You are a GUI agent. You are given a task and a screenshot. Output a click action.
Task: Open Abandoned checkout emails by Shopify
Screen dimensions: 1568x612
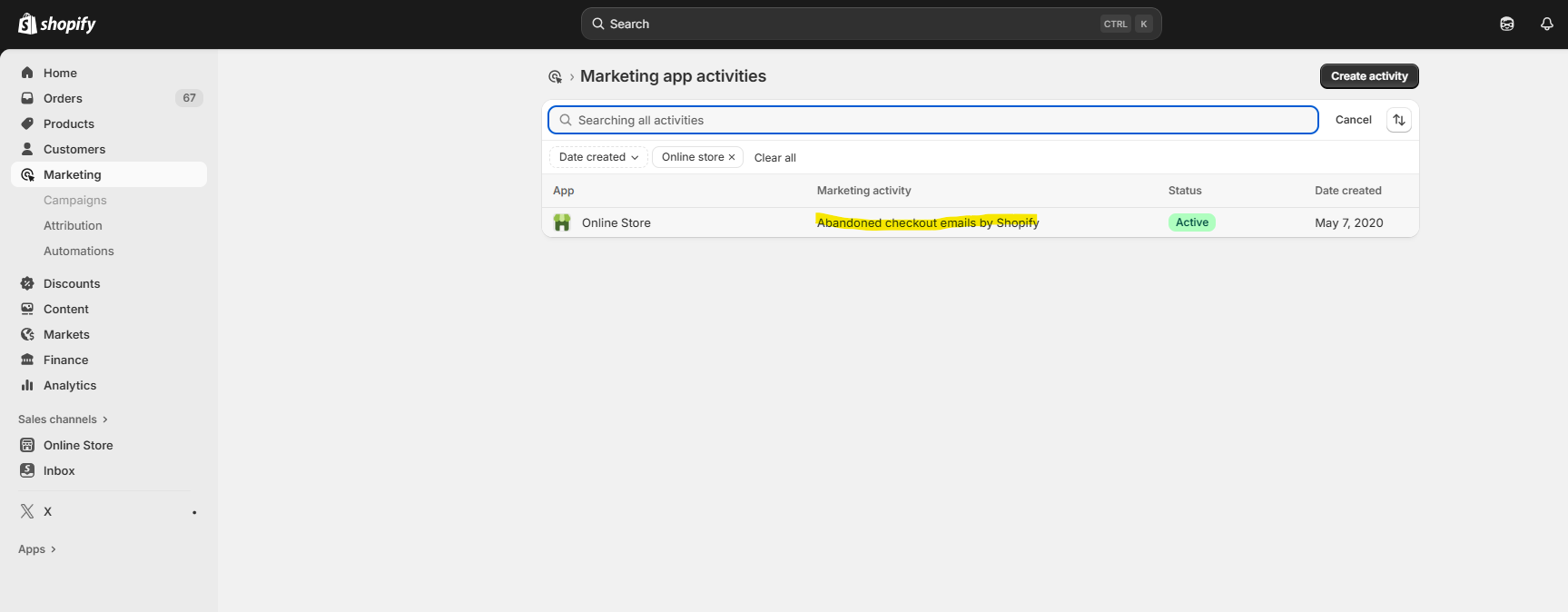[x=927, y=222]
